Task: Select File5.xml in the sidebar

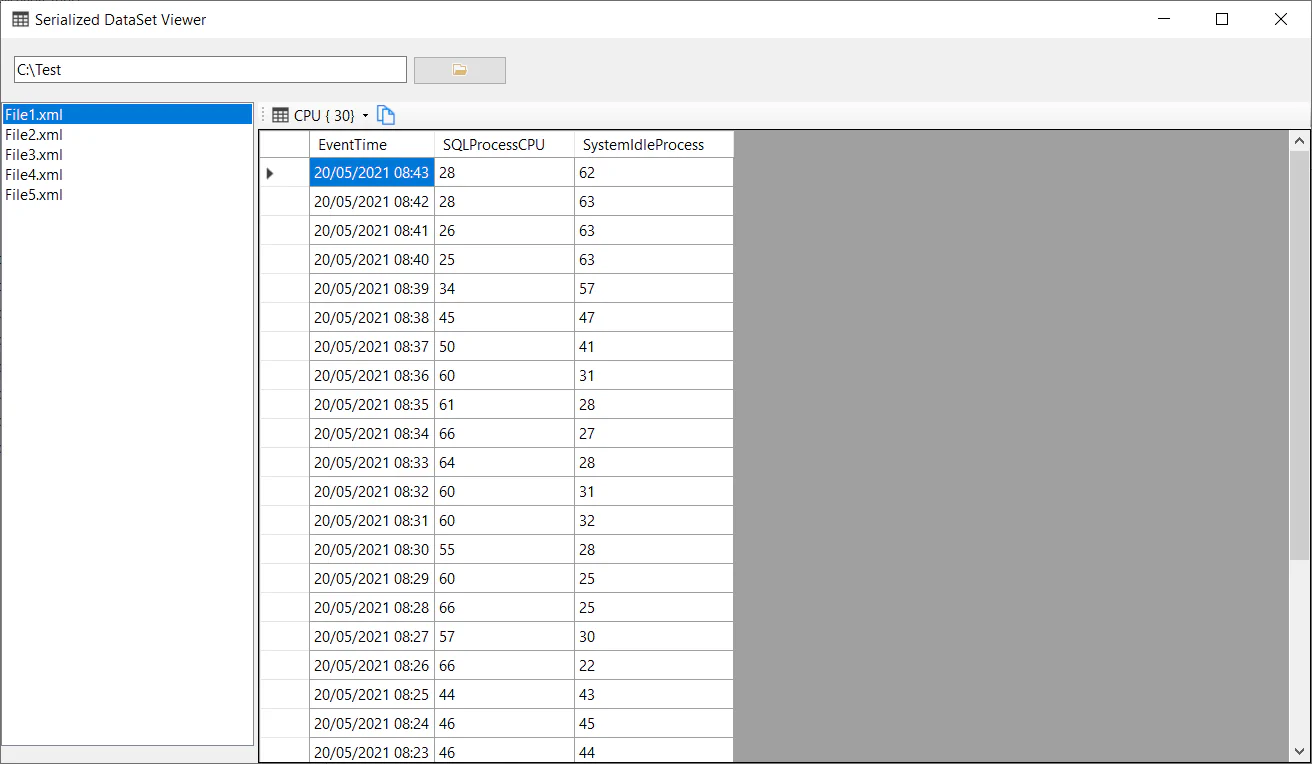Action: [32, 195]
